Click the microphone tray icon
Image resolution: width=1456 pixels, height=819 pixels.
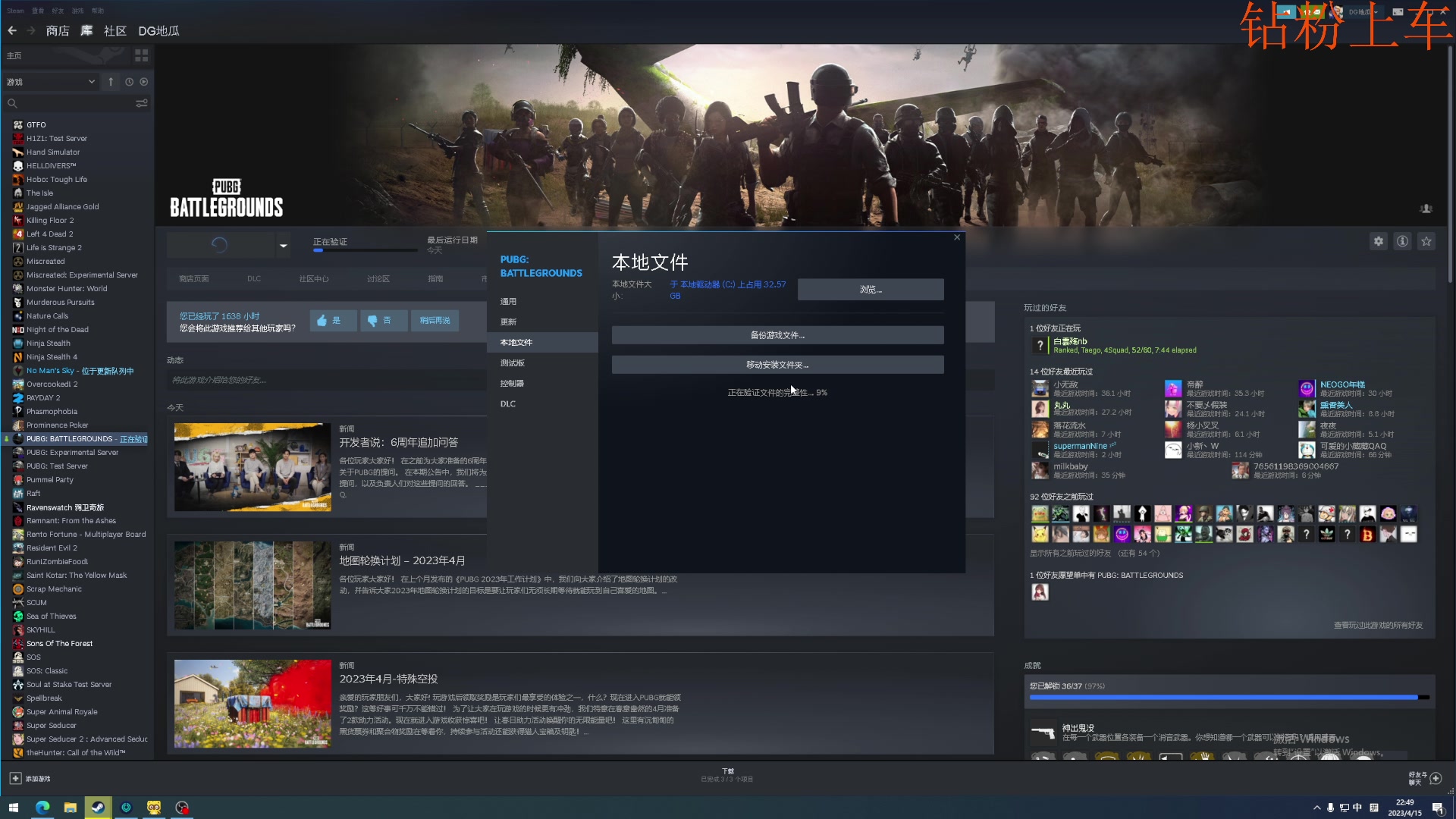(1330, 808)
